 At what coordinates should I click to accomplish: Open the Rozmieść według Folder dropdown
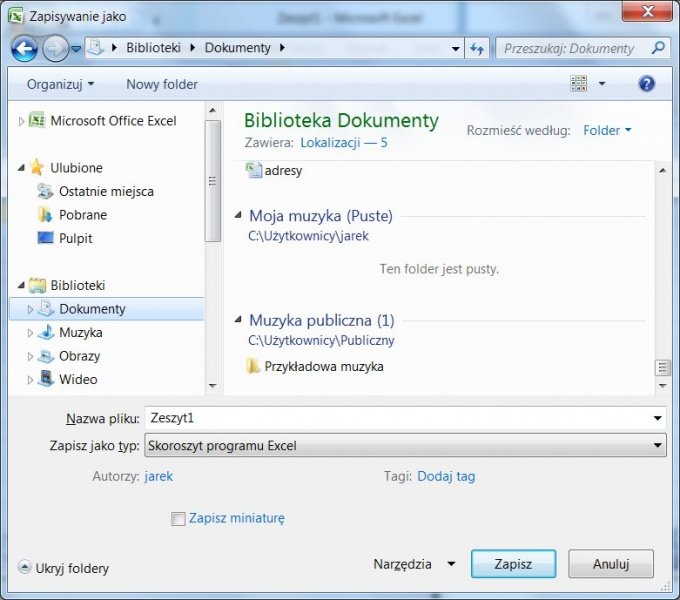point(607,130)
